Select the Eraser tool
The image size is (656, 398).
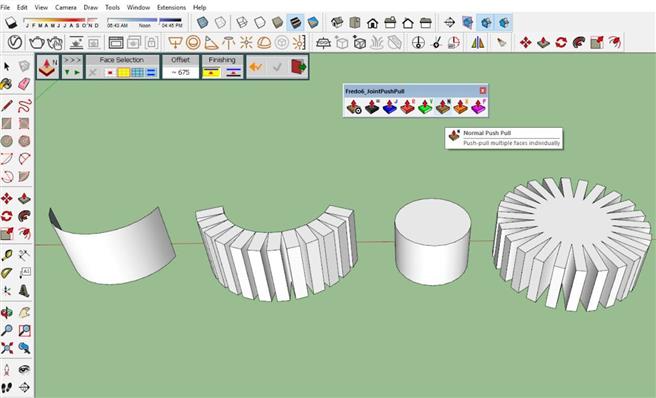click(24, 84)
